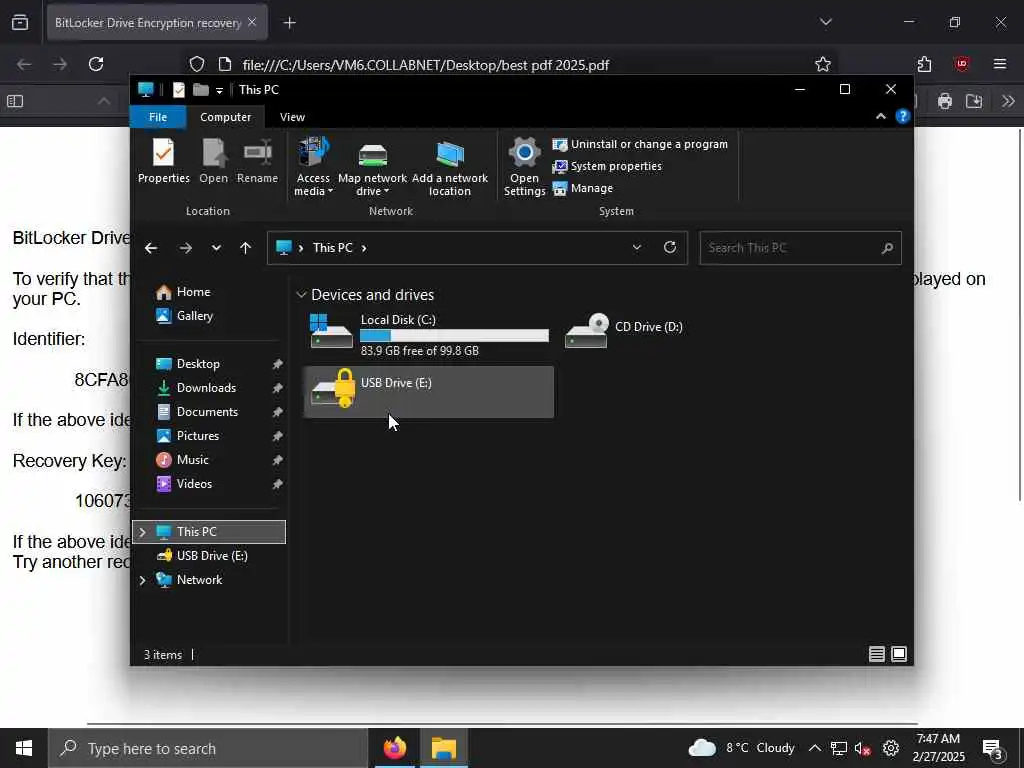Open the Access media dropdown
This screenshot has width=1024, height=768.
[313, 167]
